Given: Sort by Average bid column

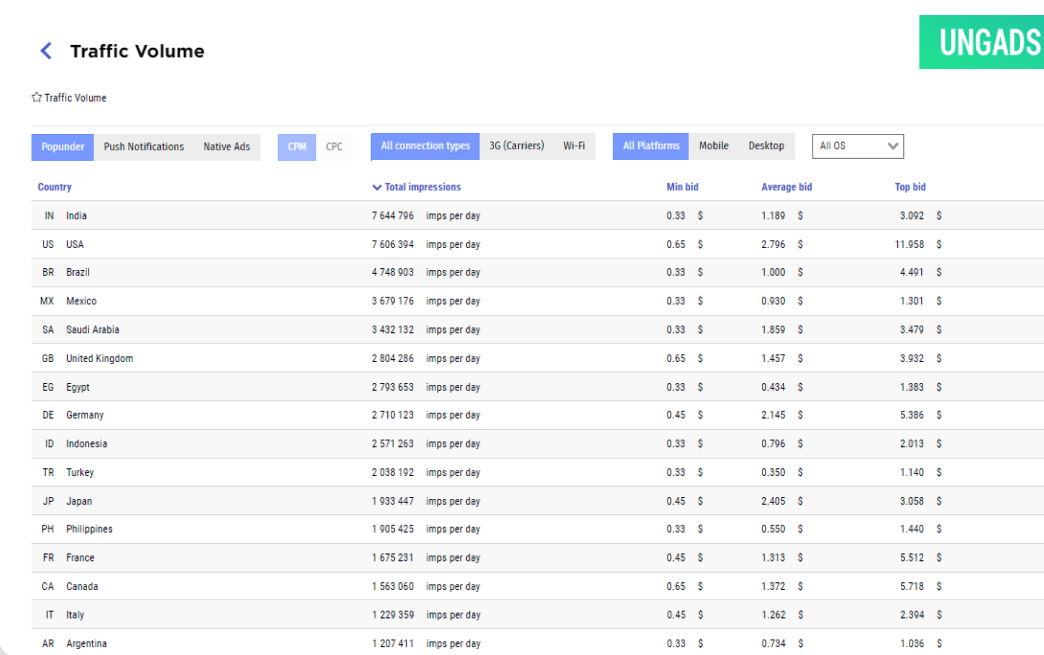Looking at the screenshot, I should 786,187.
